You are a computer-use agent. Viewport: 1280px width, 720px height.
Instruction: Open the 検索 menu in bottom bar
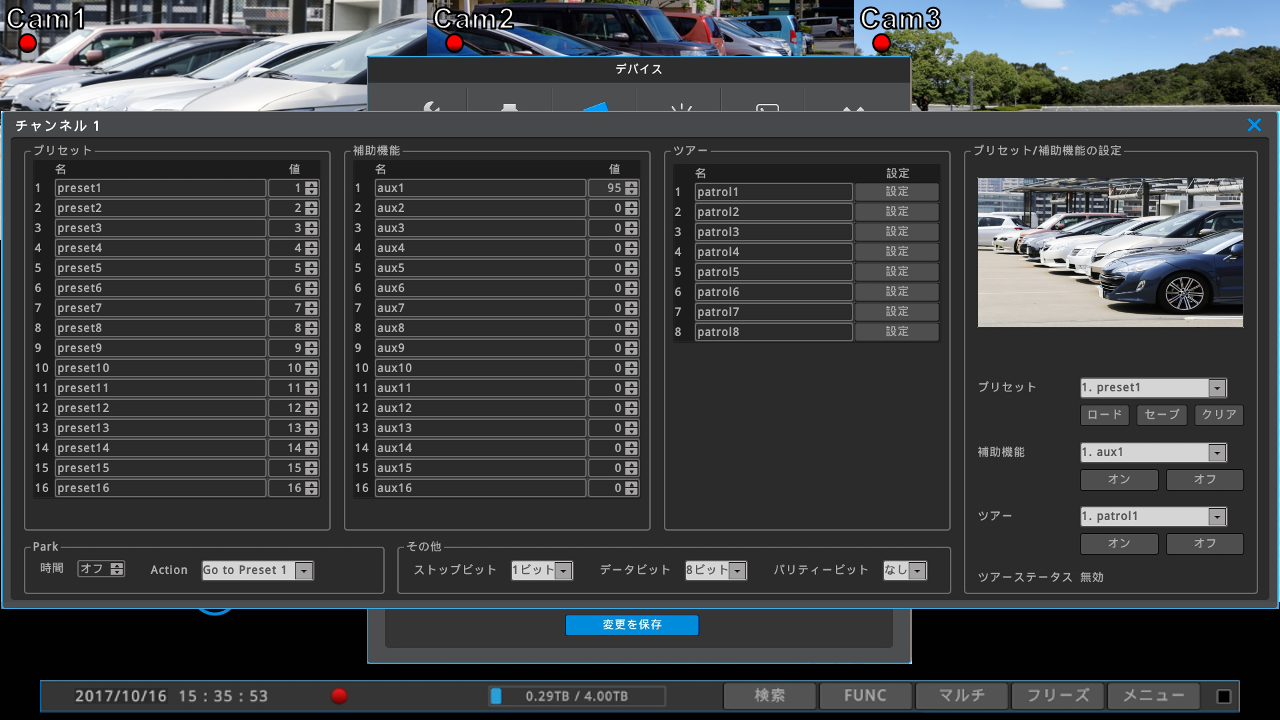click(770, 696)
